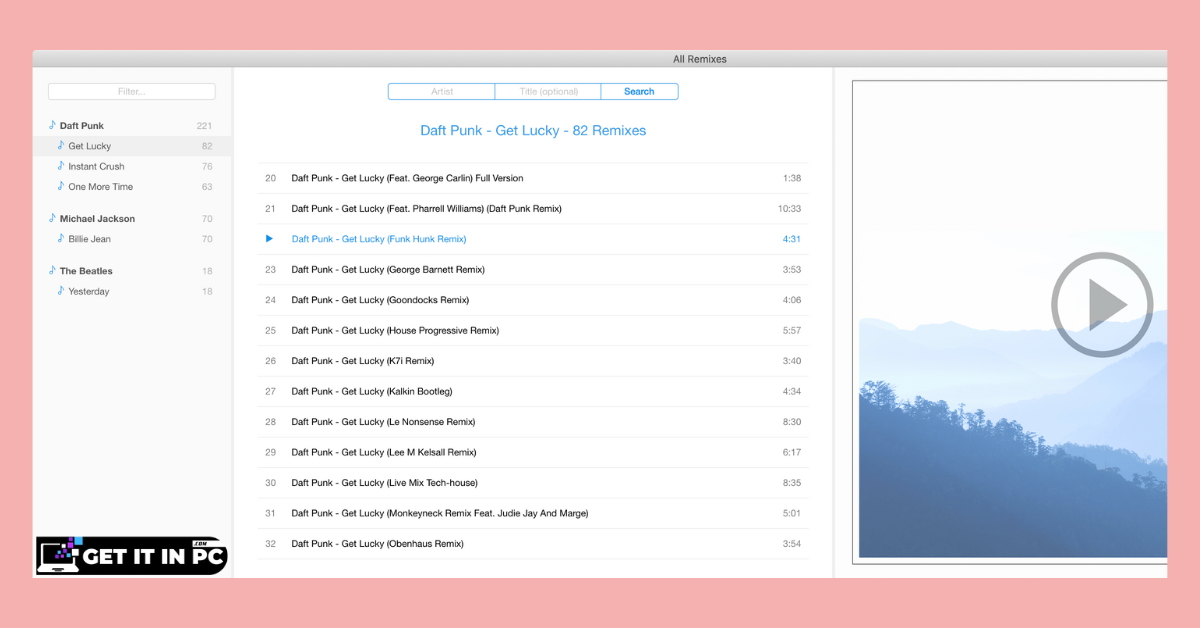This screenshot has height=628, width=1200.
Task: Click the Search button
Action: click(x=639, y=91)
